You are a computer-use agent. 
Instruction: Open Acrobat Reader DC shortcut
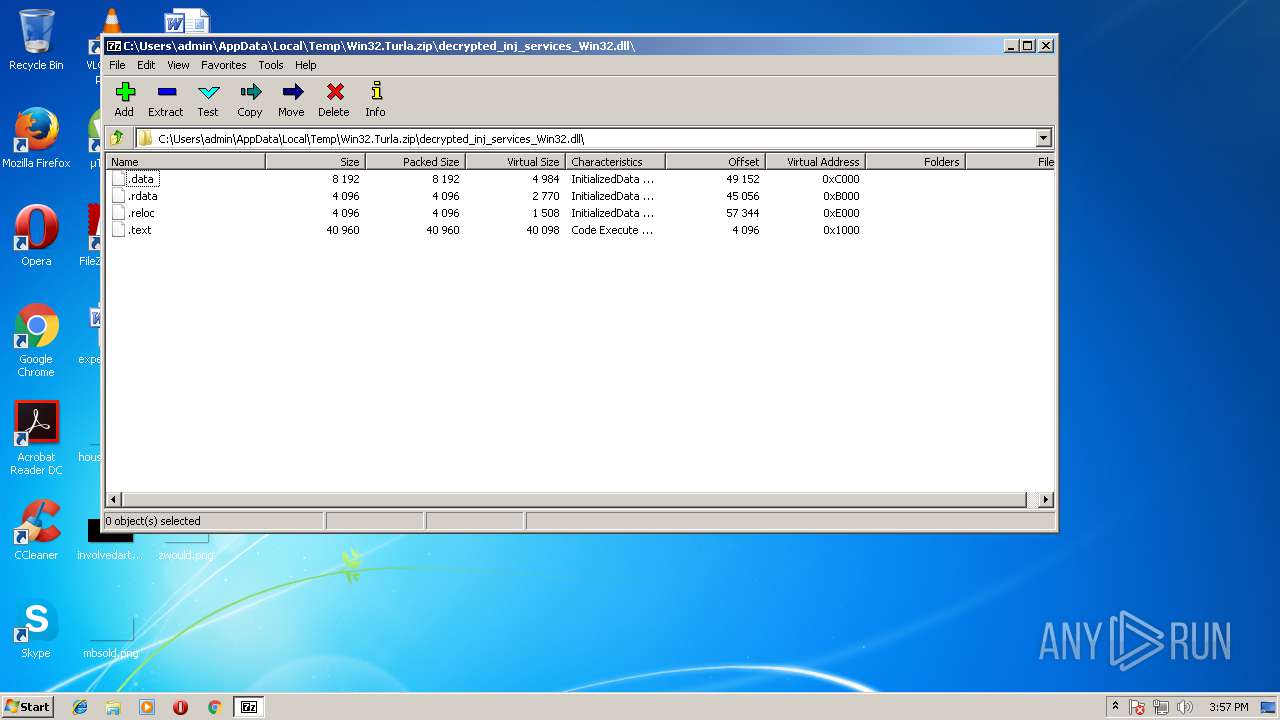[x=36, y=438]
